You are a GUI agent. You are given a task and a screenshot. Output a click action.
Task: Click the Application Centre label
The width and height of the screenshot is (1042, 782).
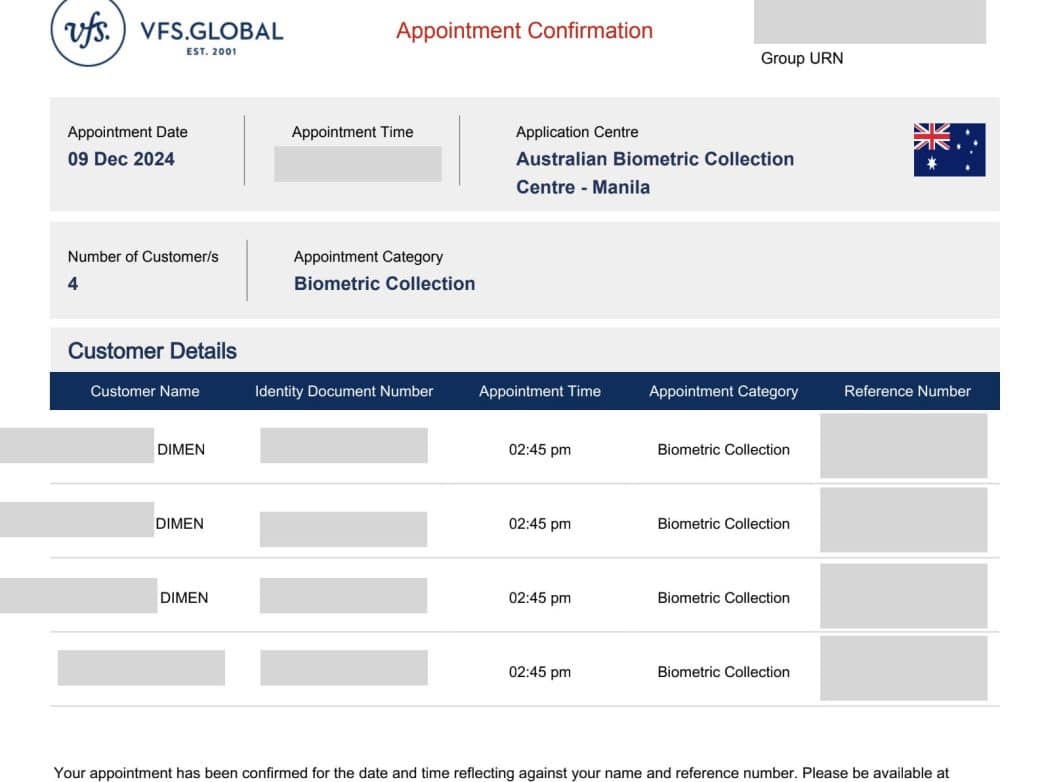pos(576,132)
